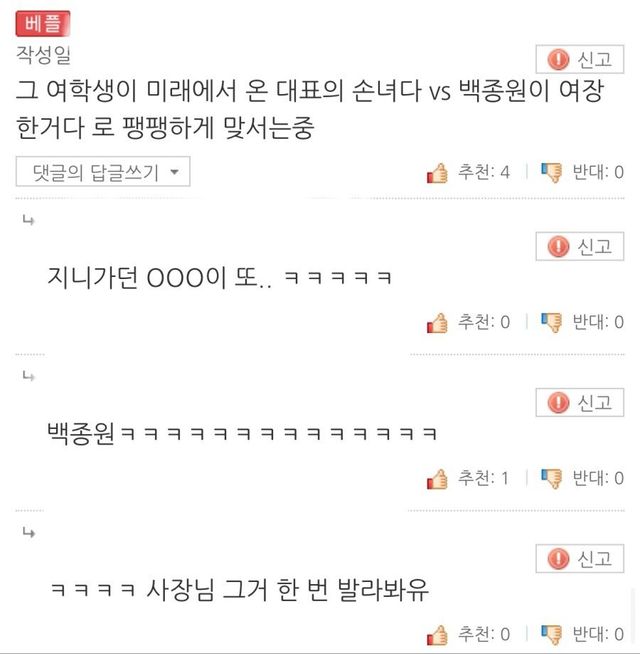This screenshot has width=640, height=654.
Task: Click thumbs-up icon on comment with 추천: 4
Action: coord(437,173)
